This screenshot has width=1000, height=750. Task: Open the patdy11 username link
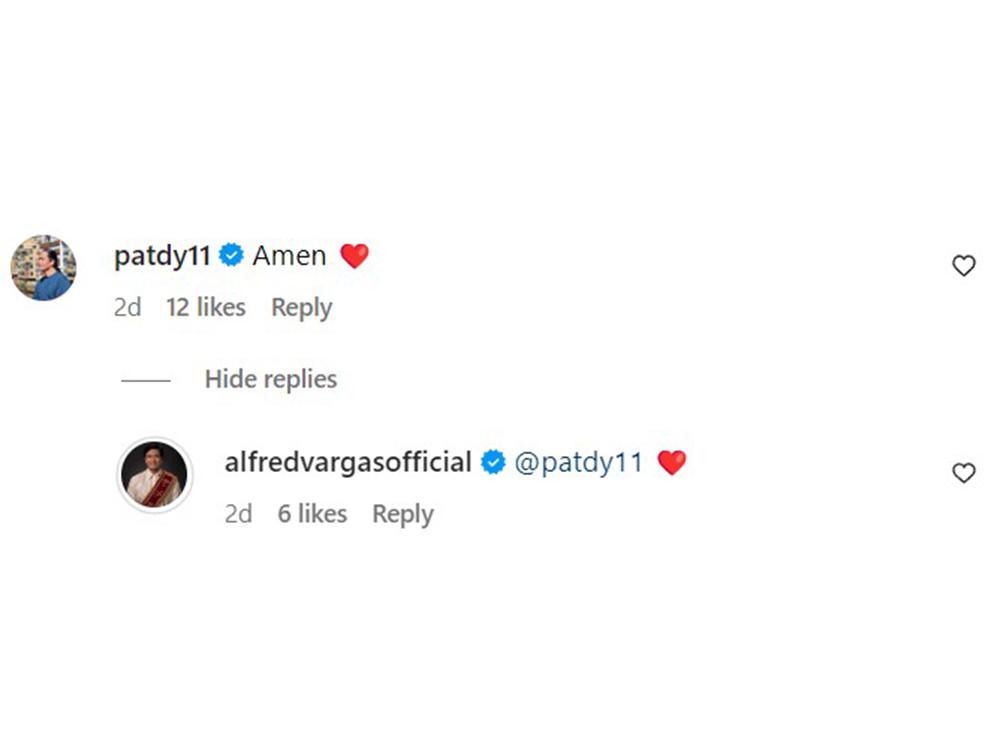[x=162, y=256]
